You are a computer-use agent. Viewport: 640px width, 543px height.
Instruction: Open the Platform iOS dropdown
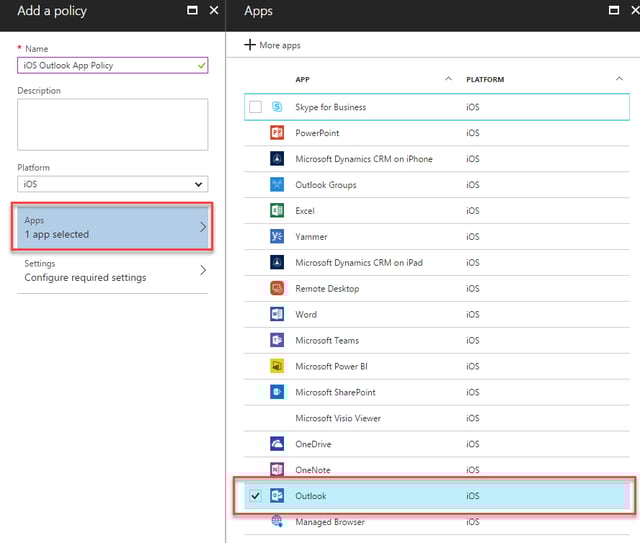click(113, 184)
